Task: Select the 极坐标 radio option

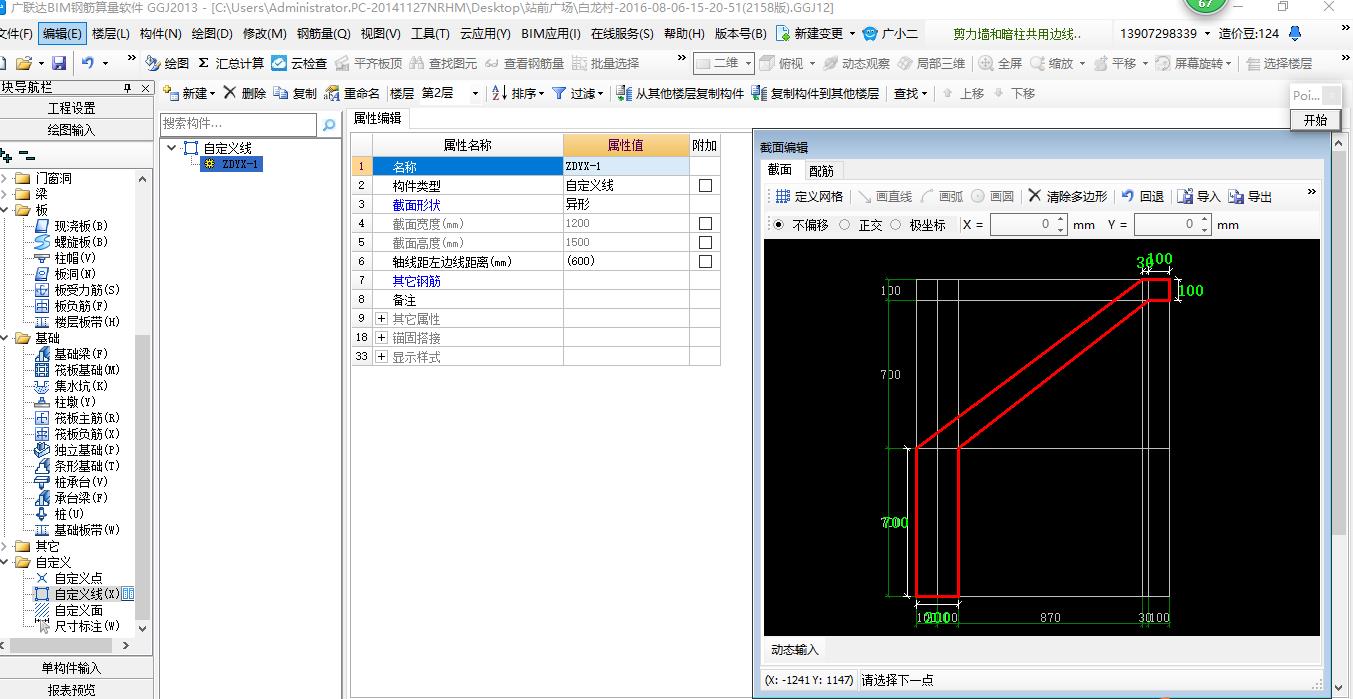Action: tap(895, 225)
